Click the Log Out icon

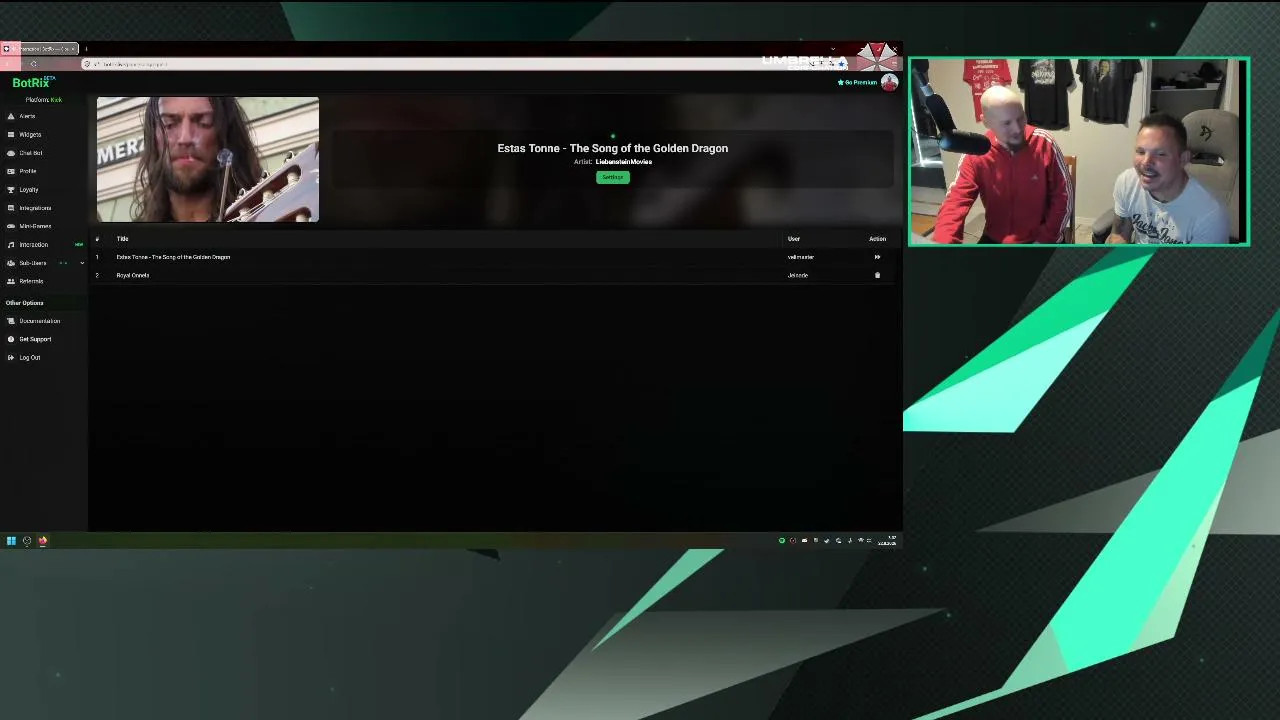tap(11, 358)
